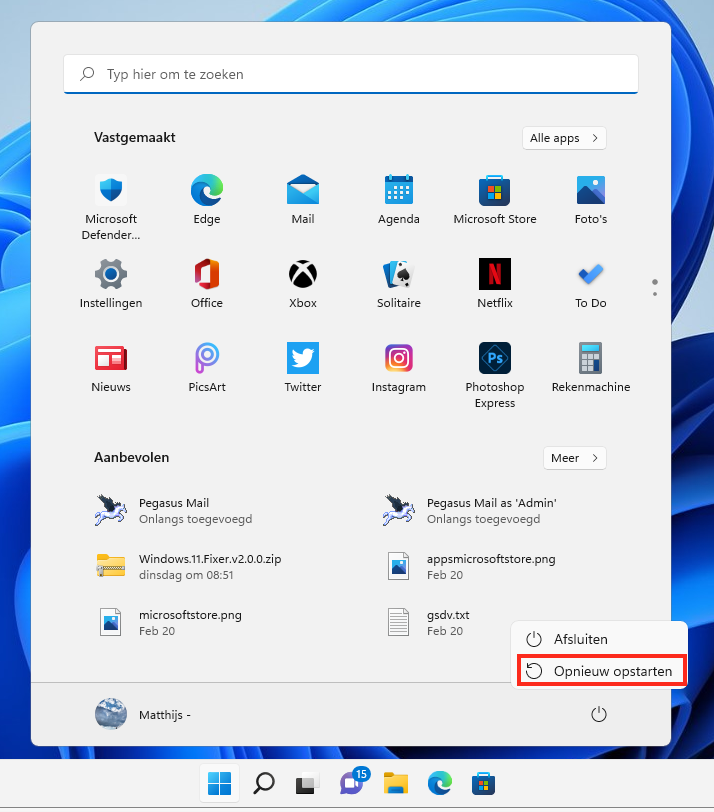
Task: Open the gsdv.txt recommended file
Action: coord(448,622)
